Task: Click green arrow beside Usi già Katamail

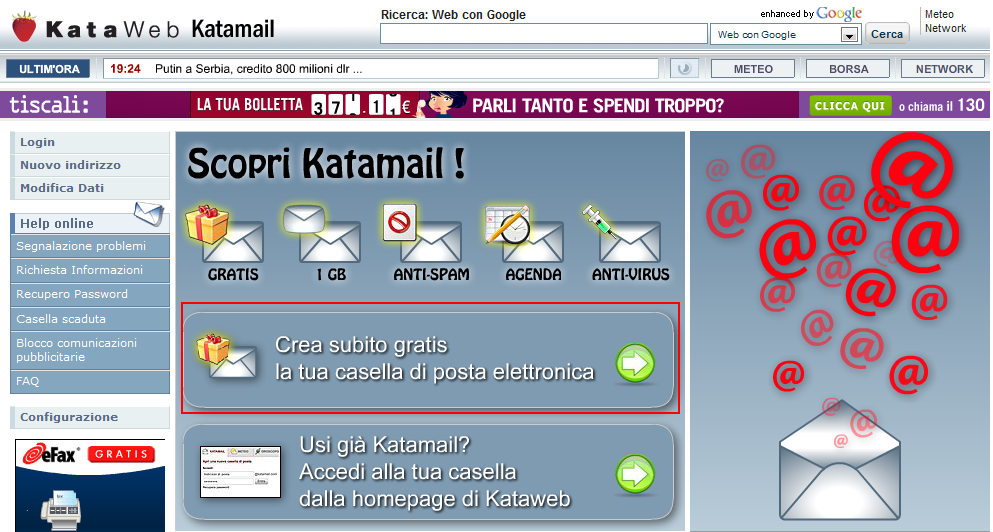Action: click(635, 474)
